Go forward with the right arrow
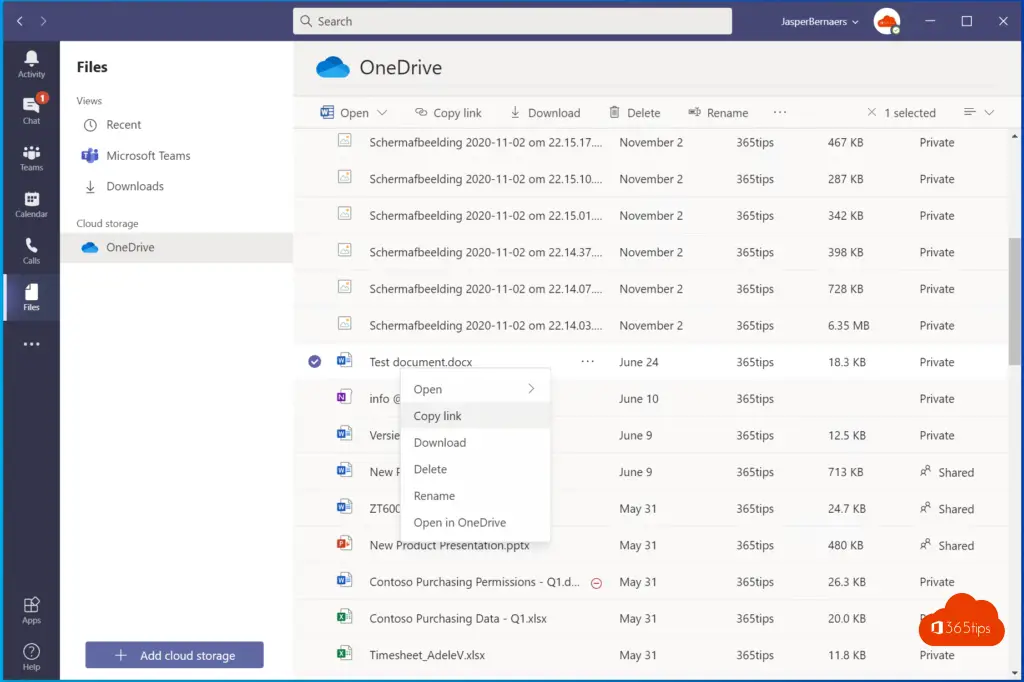Screen dimensions: 1024x682 click(43, 21)
